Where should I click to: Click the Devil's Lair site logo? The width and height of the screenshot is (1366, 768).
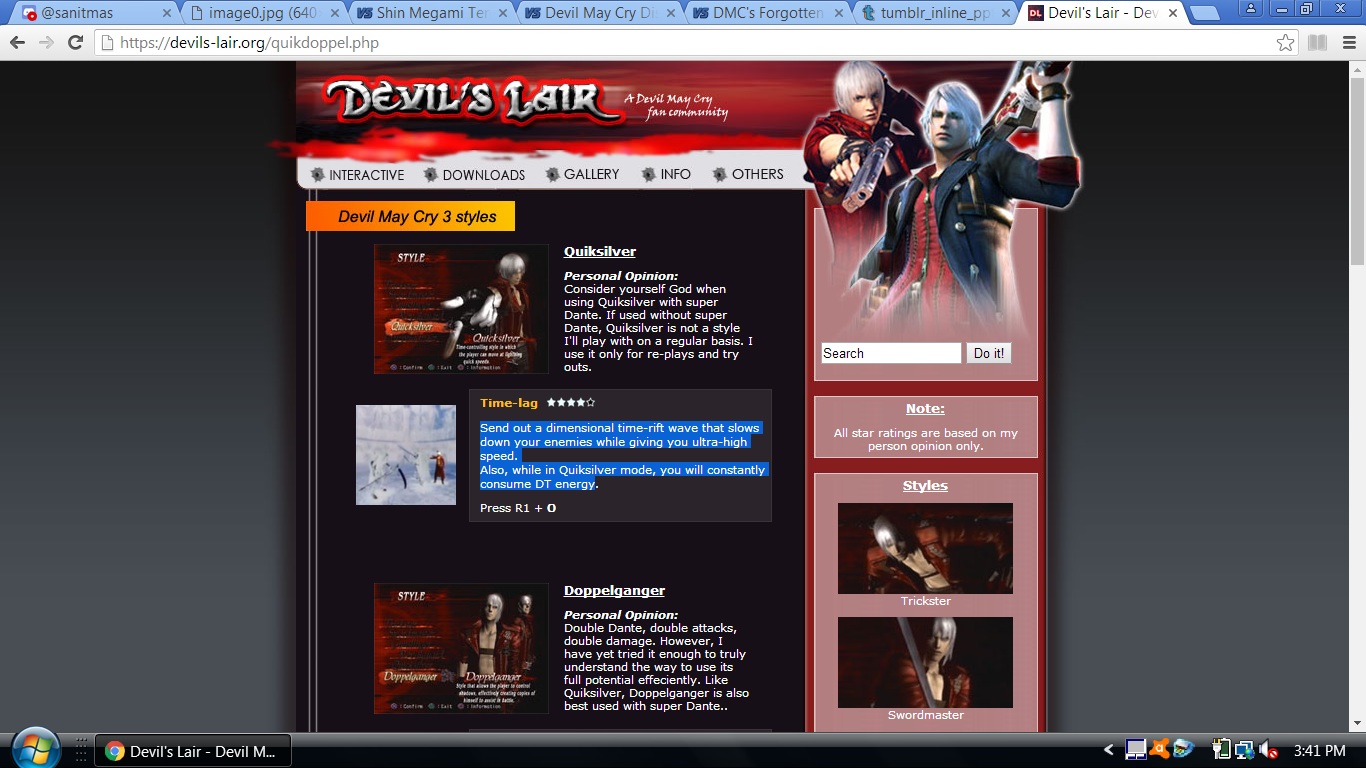[x=475, y=101]
